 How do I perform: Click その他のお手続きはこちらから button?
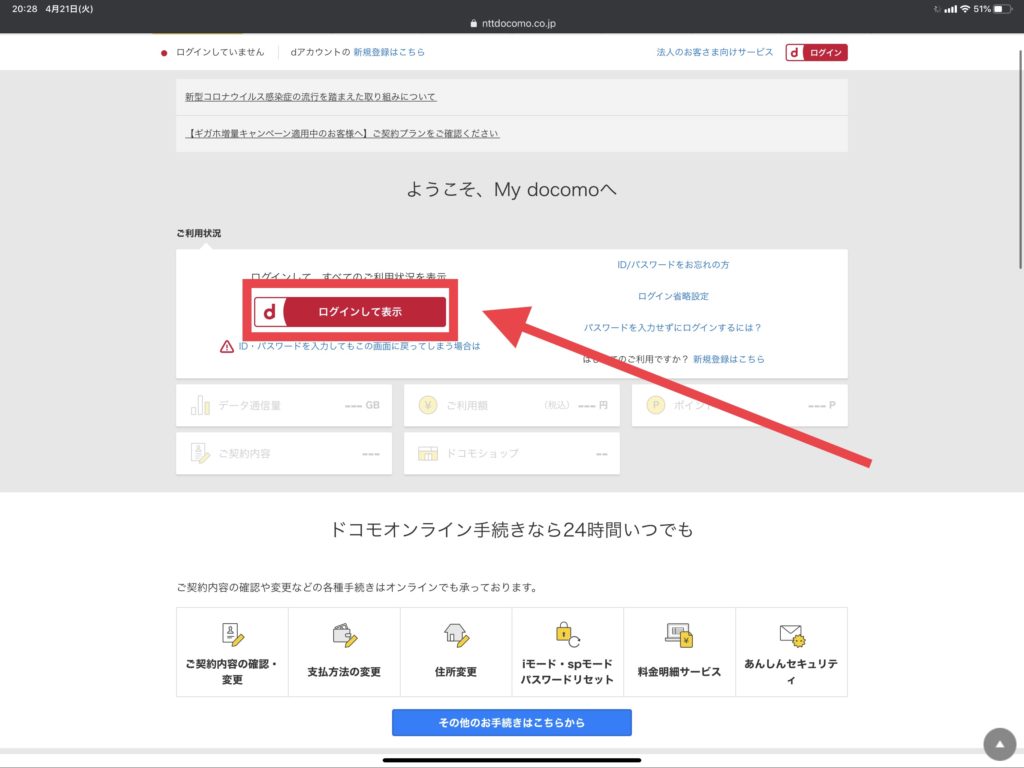[512, 723]
